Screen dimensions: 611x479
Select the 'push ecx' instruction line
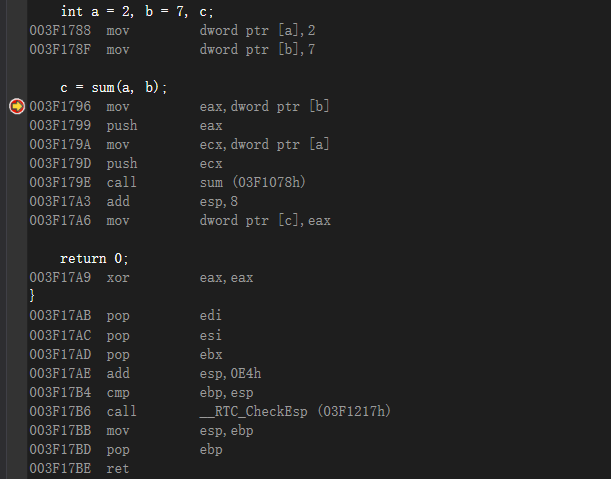[x=126, y=164]
